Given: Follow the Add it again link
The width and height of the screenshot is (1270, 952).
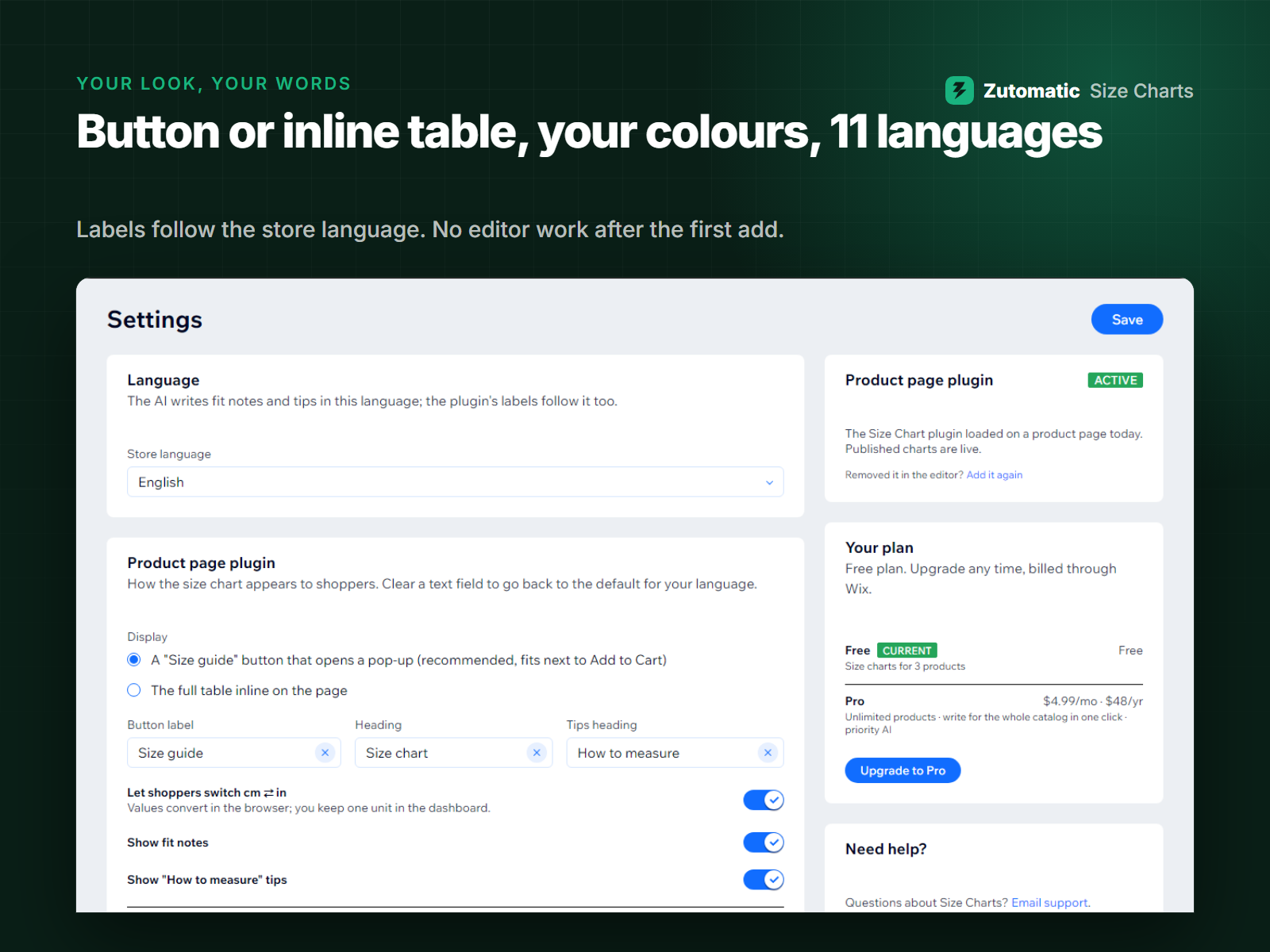Looking at the screenshot, I should pos(995,475).
